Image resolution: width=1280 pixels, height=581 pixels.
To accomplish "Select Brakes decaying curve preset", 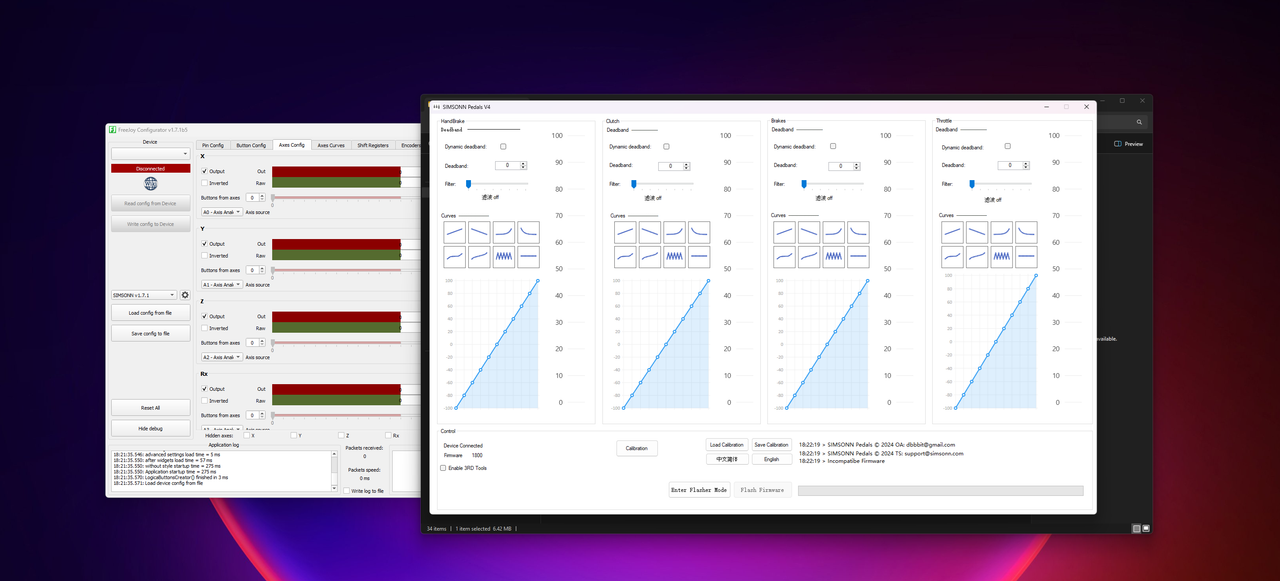I will pyautogui.click(x=858, y=232).
